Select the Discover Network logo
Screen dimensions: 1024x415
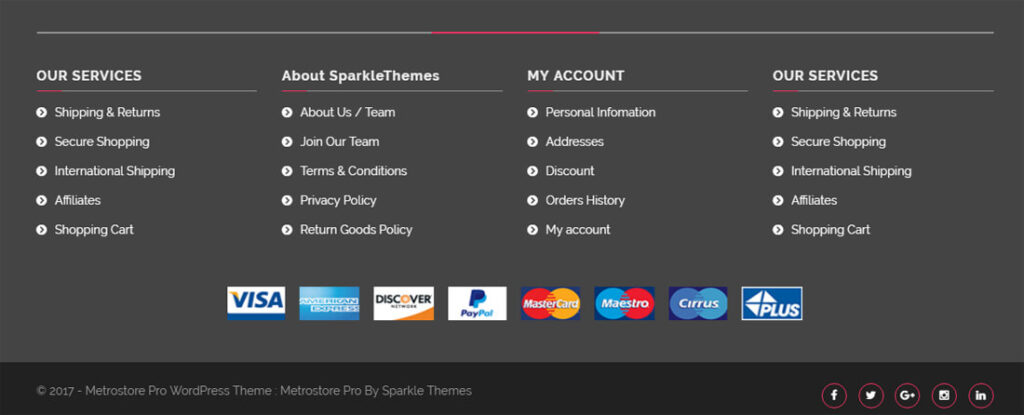click(403, 303)
